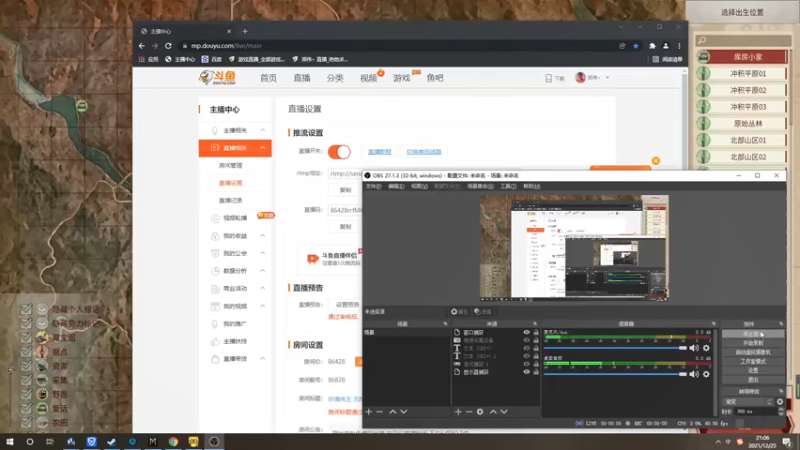The height and width of the screenshot is (450, 800).
Task: Open 直播记录 in the Douyu sidebar
Action: pos(231,201)
